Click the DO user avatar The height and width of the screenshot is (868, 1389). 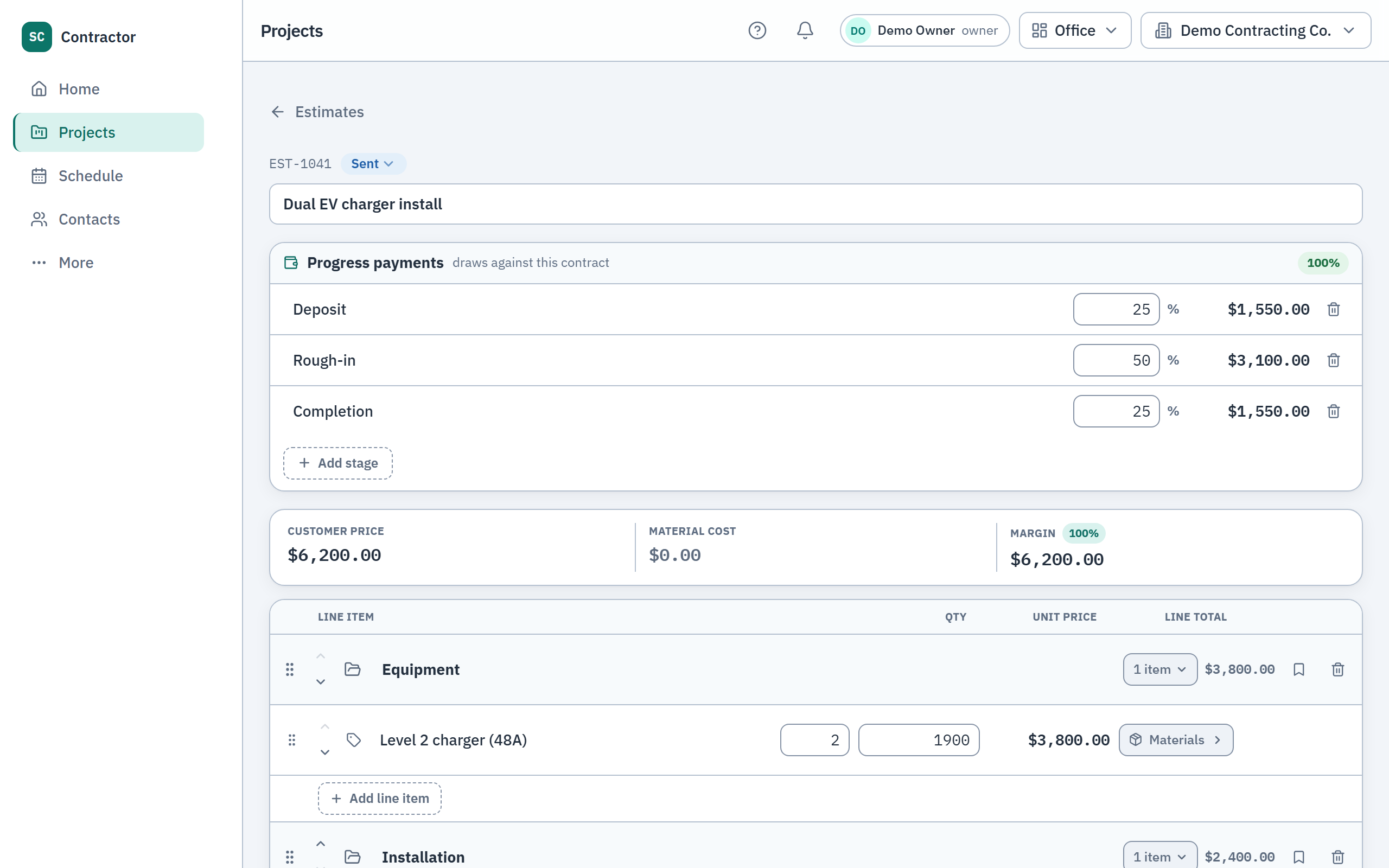[x=858, y=30]
